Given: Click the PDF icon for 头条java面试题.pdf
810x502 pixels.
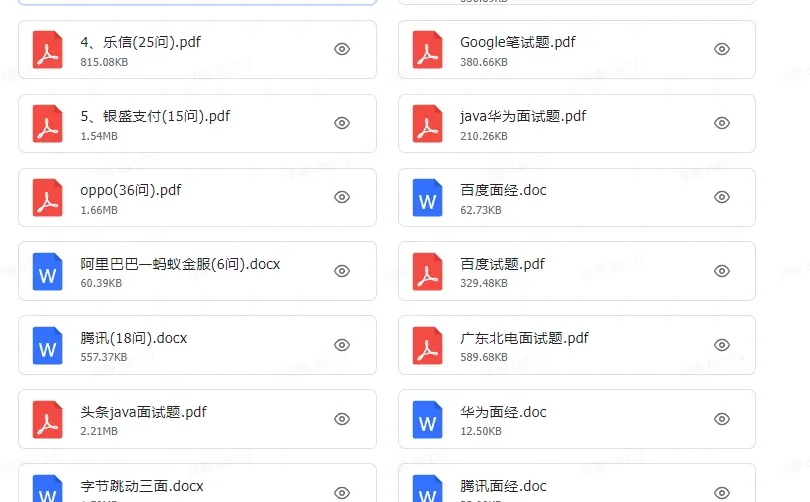Looking at the screenshot, I should pos(48,419).
